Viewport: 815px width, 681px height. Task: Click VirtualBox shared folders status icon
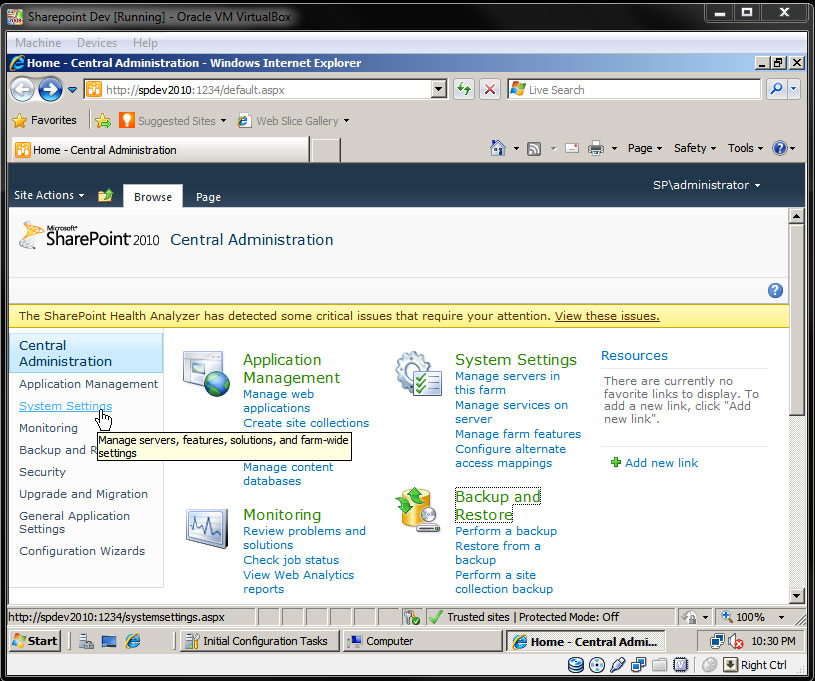[660, 664]
